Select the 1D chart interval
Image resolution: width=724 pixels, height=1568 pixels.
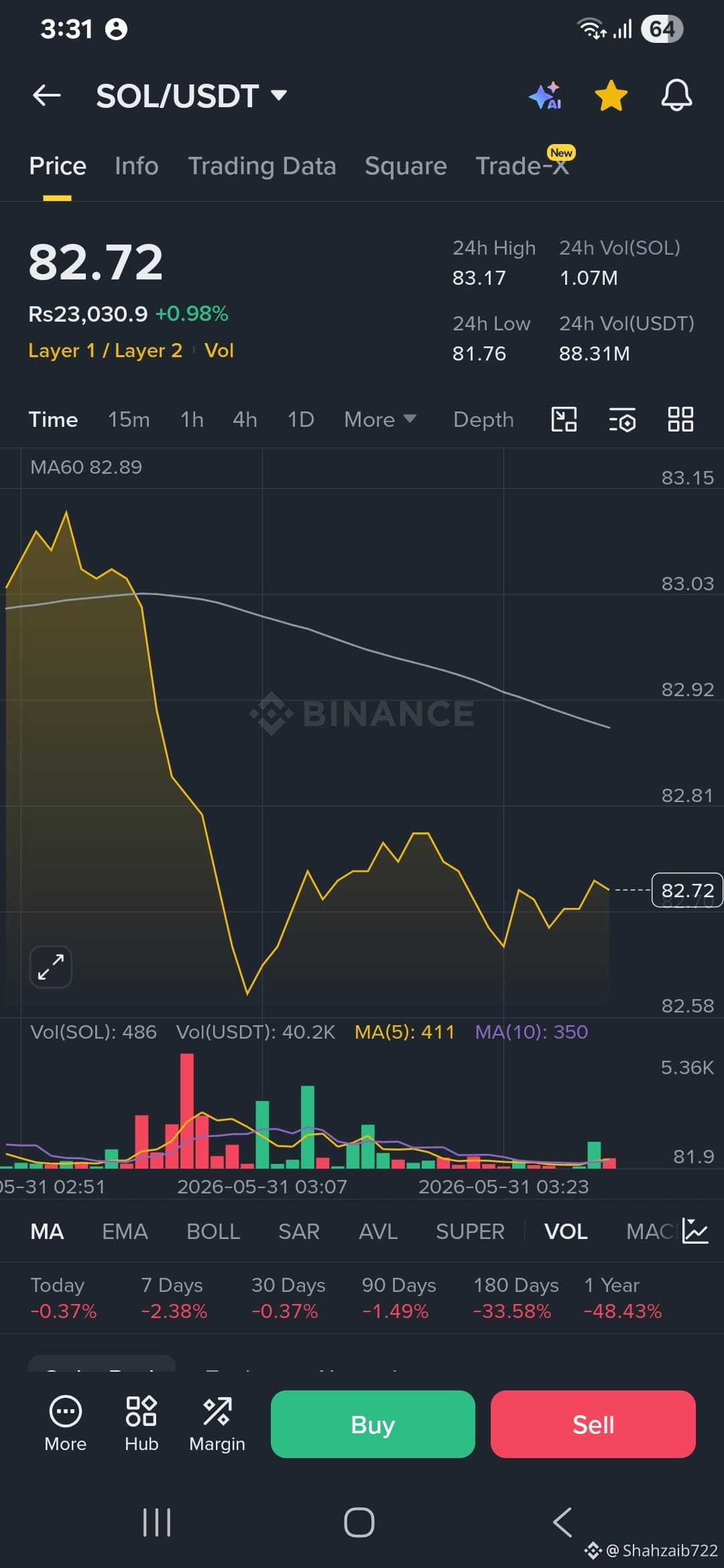point(300,419)
